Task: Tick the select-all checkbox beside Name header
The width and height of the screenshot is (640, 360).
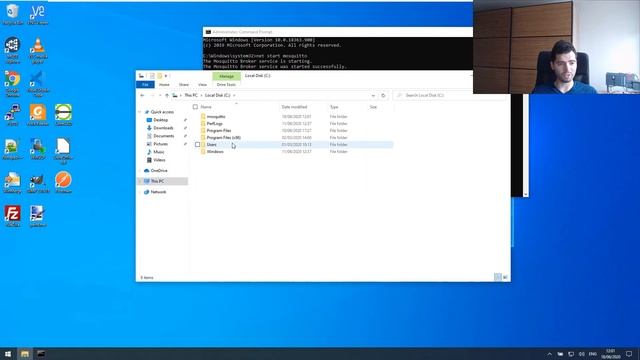Action: pyautogui.click(x=195, y=107)
